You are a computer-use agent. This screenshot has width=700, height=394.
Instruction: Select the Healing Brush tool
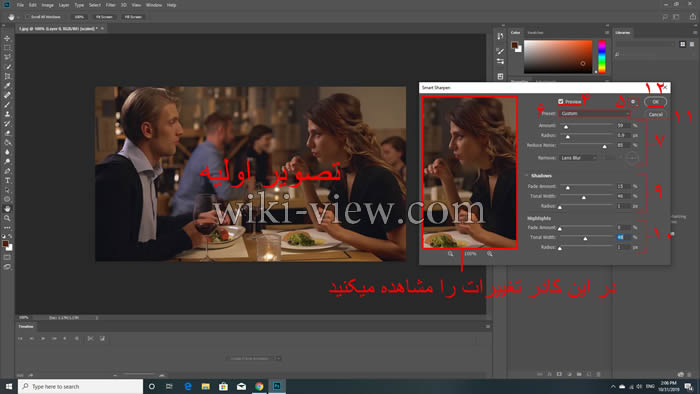tap(7, 95)
